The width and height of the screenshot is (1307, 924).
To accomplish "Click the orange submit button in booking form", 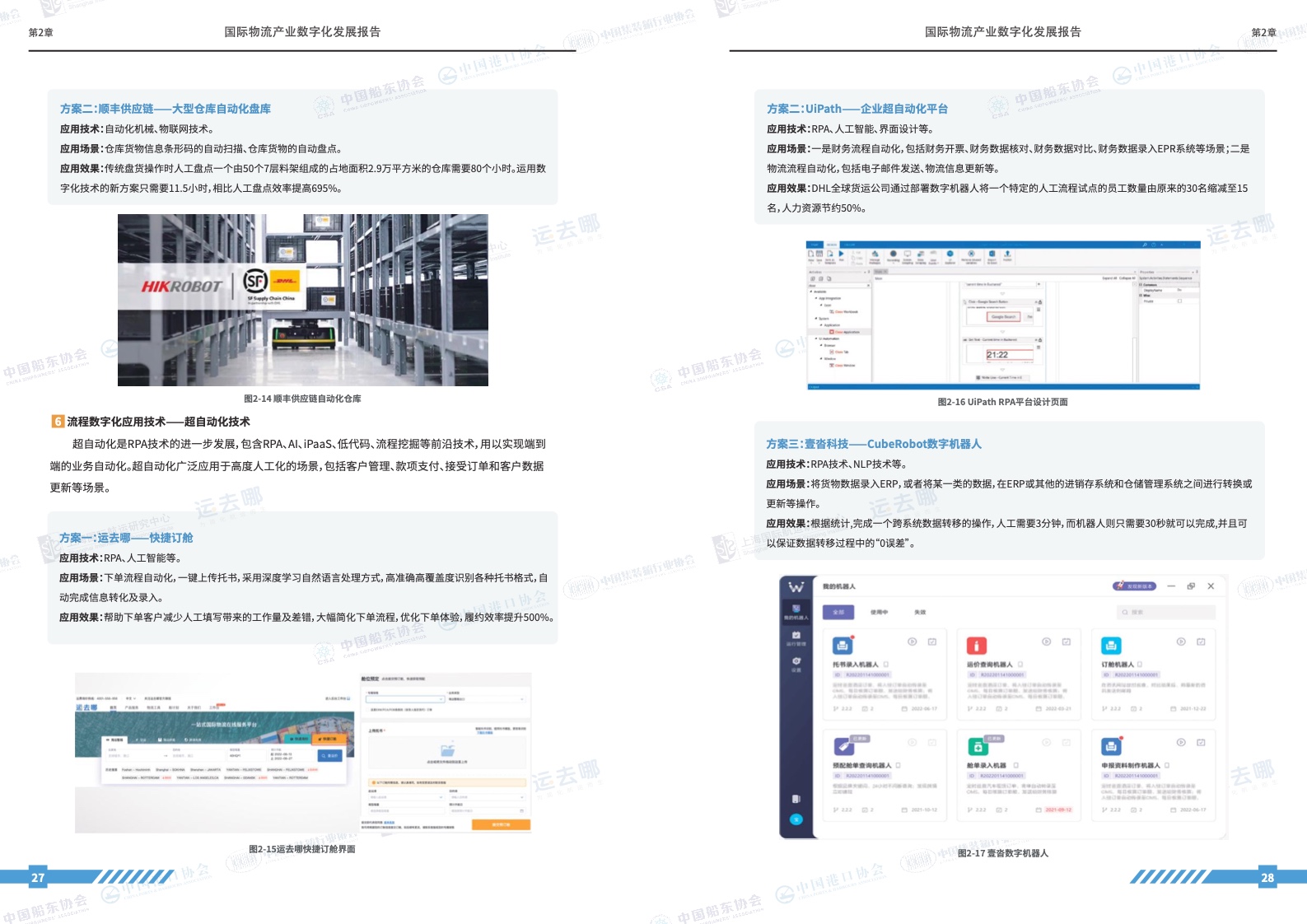I will click(x=501, y=824).
